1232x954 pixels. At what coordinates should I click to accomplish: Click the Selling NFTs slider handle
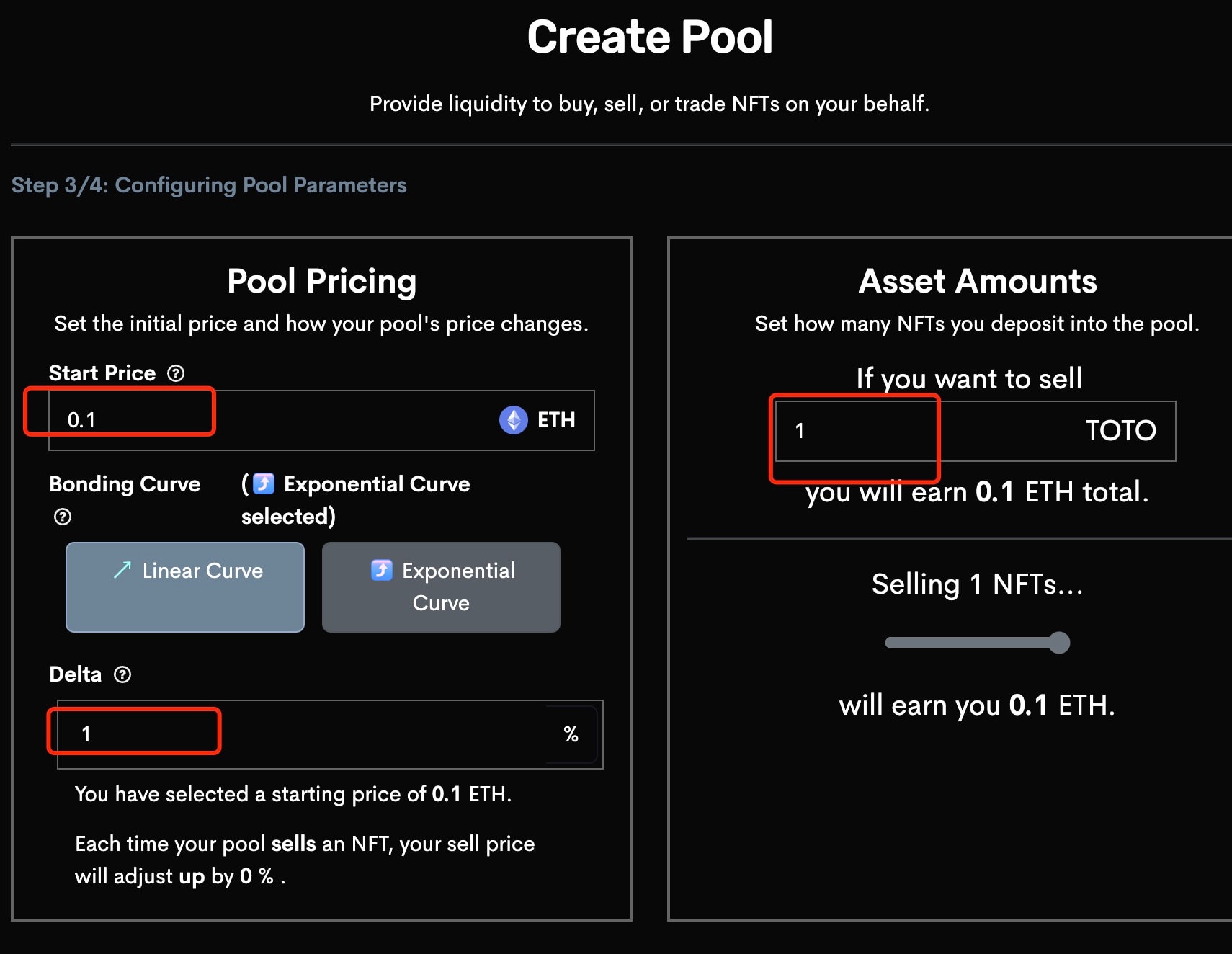point(1059,643)
